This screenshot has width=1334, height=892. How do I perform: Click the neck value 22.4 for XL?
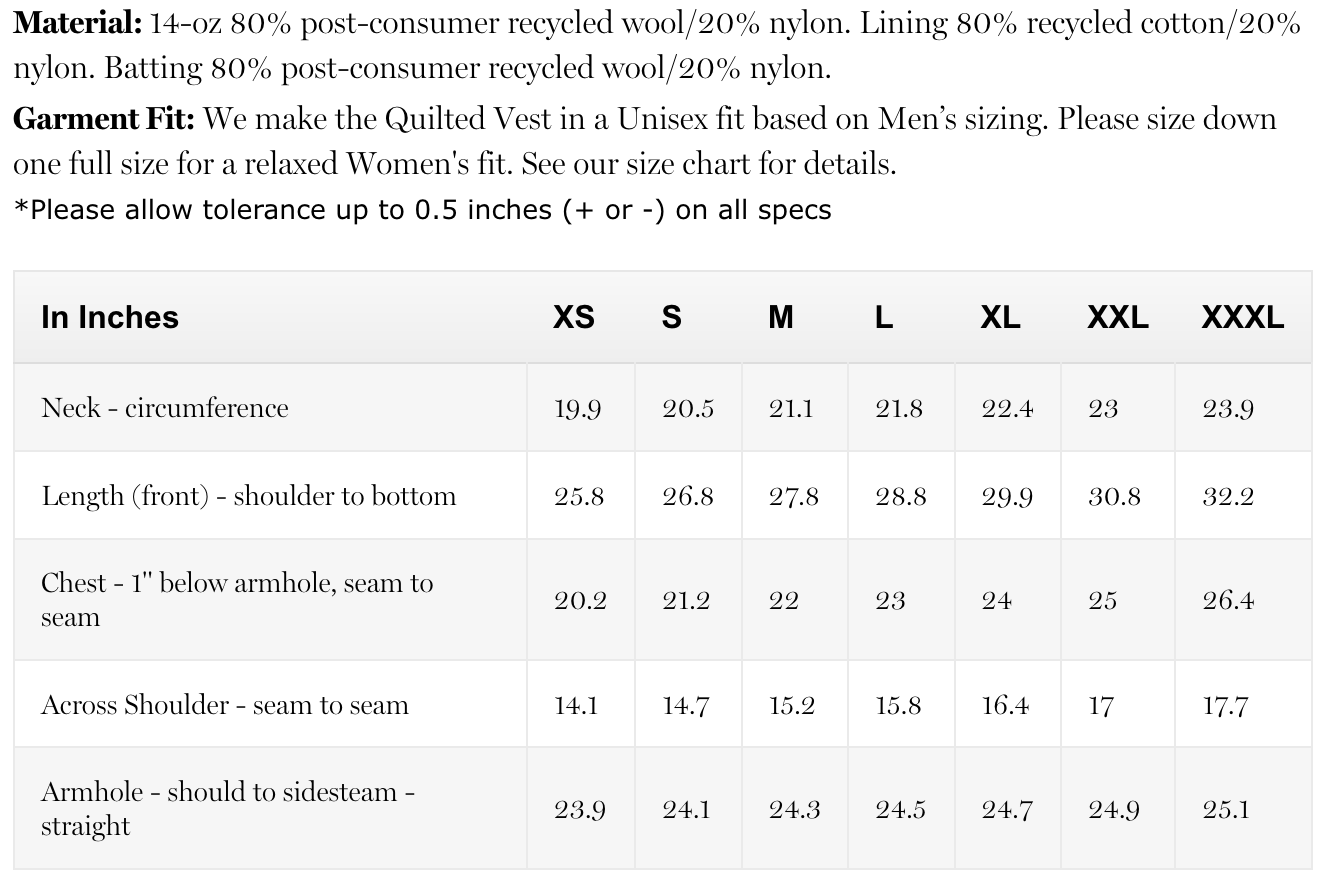(1007, 409)
